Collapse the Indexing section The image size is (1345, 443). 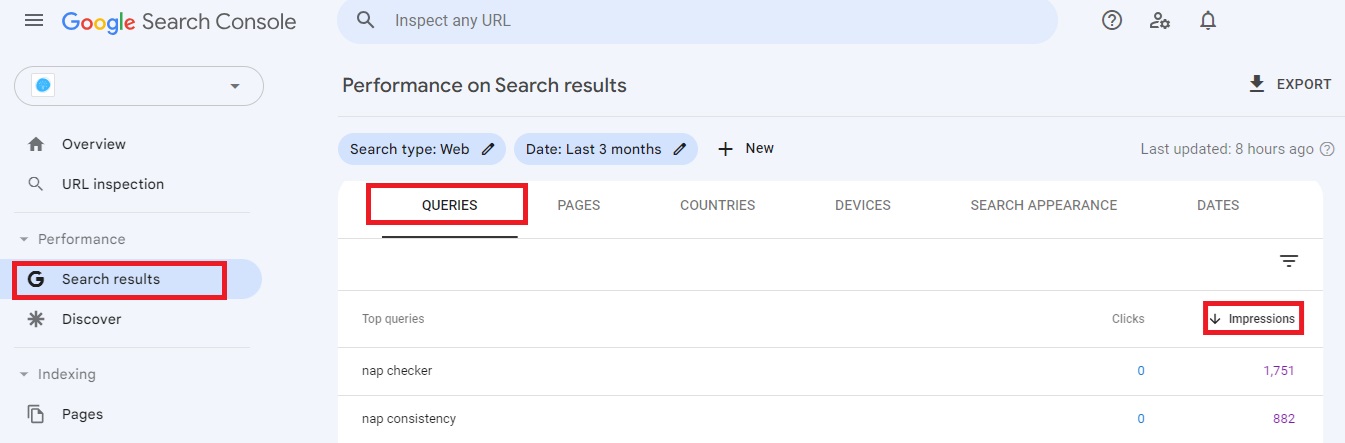coord(25,375)
